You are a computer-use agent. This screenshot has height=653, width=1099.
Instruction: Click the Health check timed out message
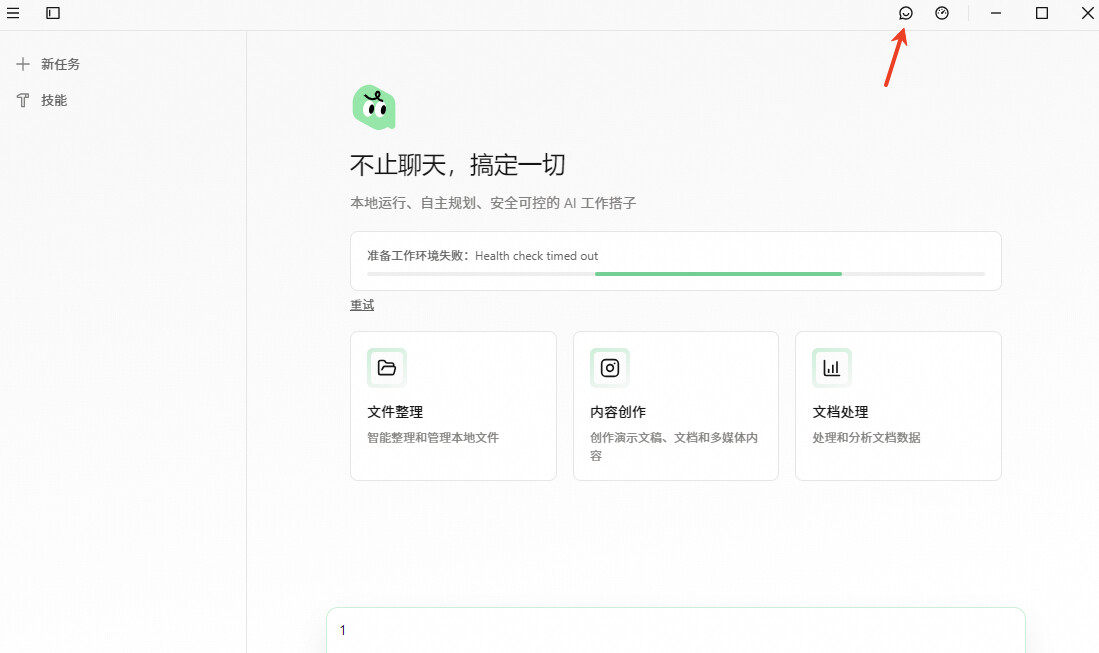[x=536, y=256]
